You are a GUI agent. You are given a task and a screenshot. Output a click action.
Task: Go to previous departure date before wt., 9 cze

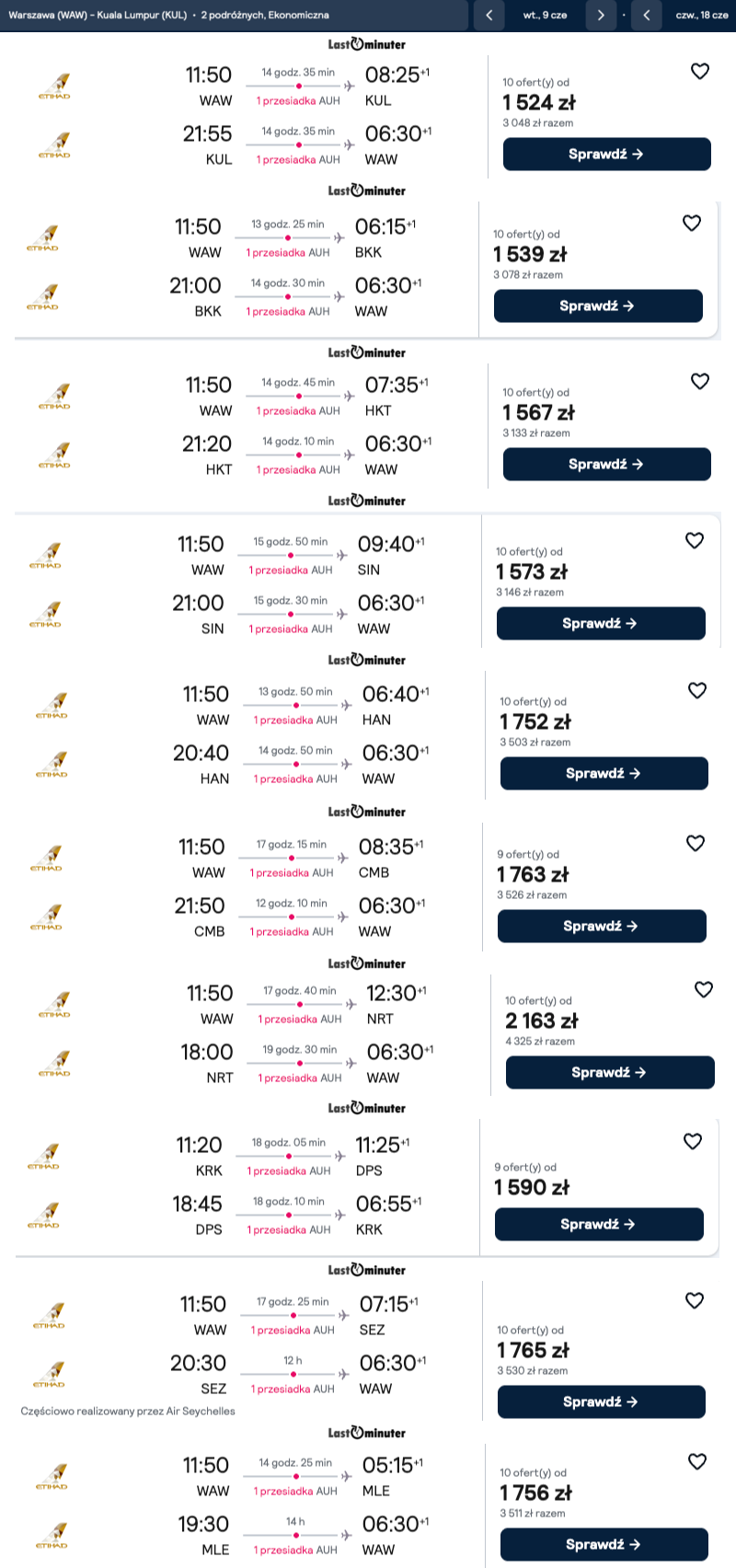[x=489, y=16]
